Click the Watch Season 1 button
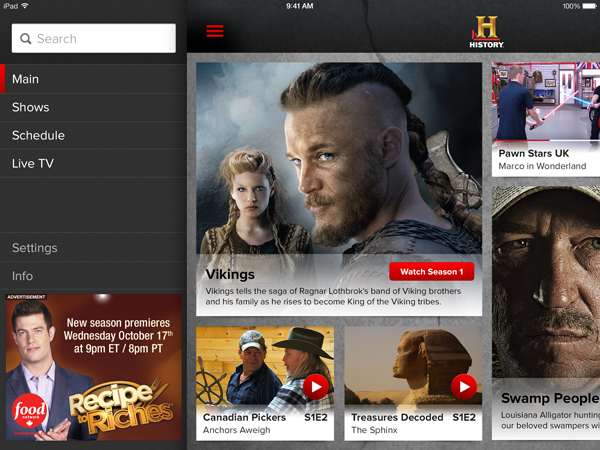Viewport: 600px width, 450px height. tap(432, 272)
